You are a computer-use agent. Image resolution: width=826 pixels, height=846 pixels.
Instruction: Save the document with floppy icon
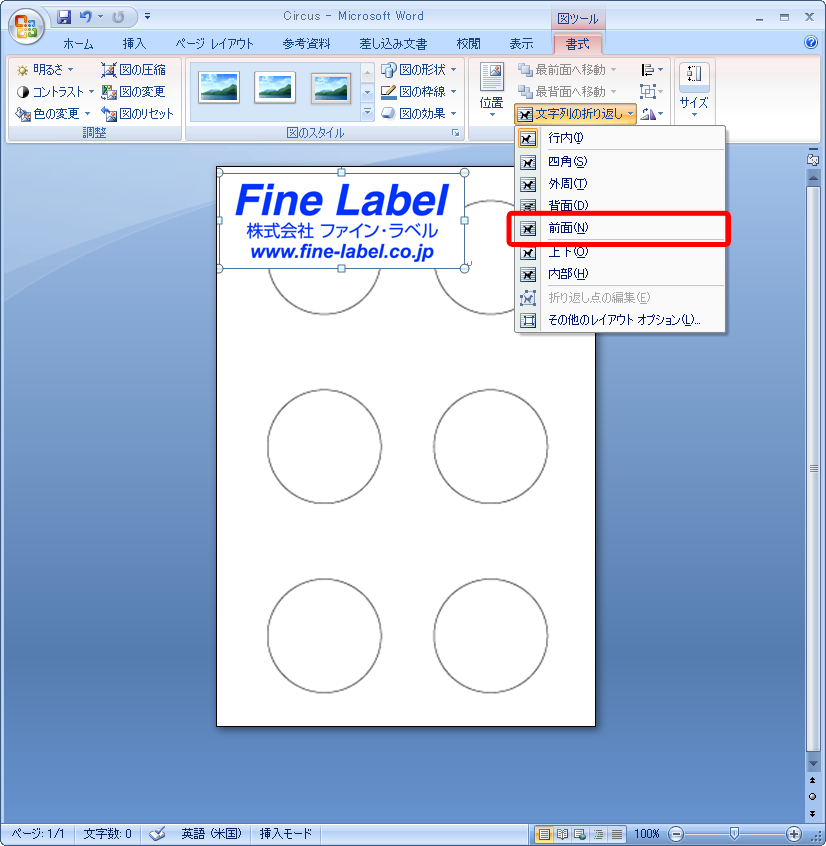click(x=64, y=17)
